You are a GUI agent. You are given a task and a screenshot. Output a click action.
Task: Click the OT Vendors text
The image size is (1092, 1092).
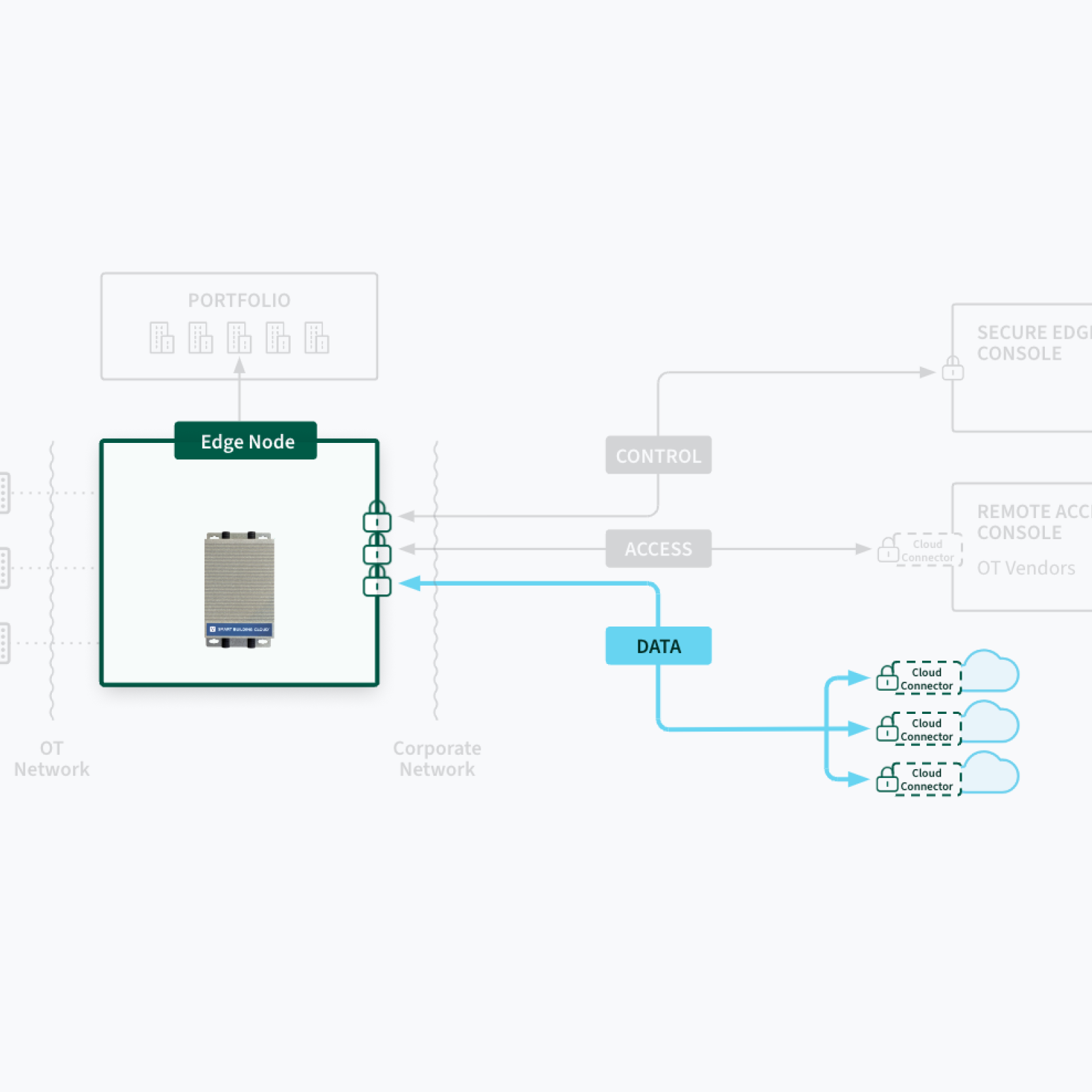pos(1026,568)
